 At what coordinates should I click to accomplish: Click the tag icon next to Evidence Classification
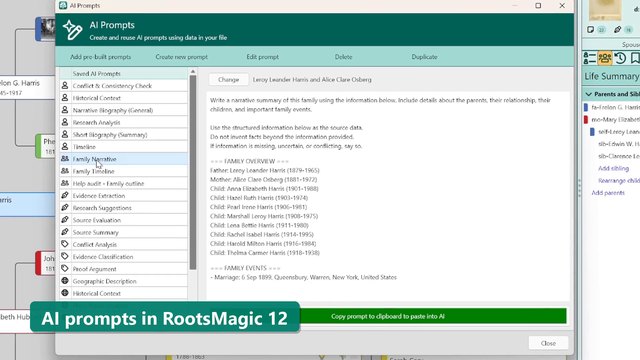[65, 256]
